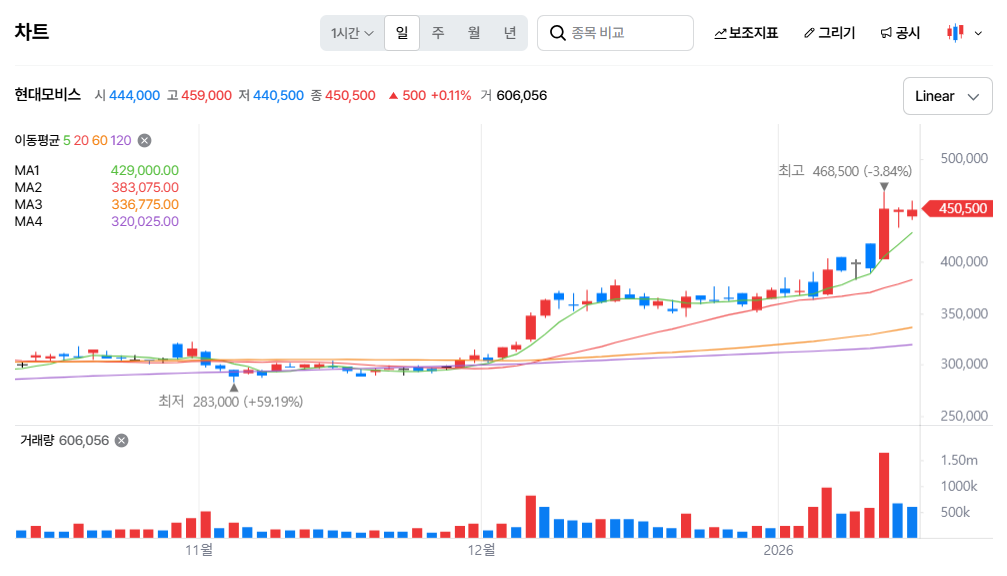Remove the 거래량 indicator with X icon
The width and height of the screenshot is (1007, 576).
pyautogui.click(x=121, y=441)
